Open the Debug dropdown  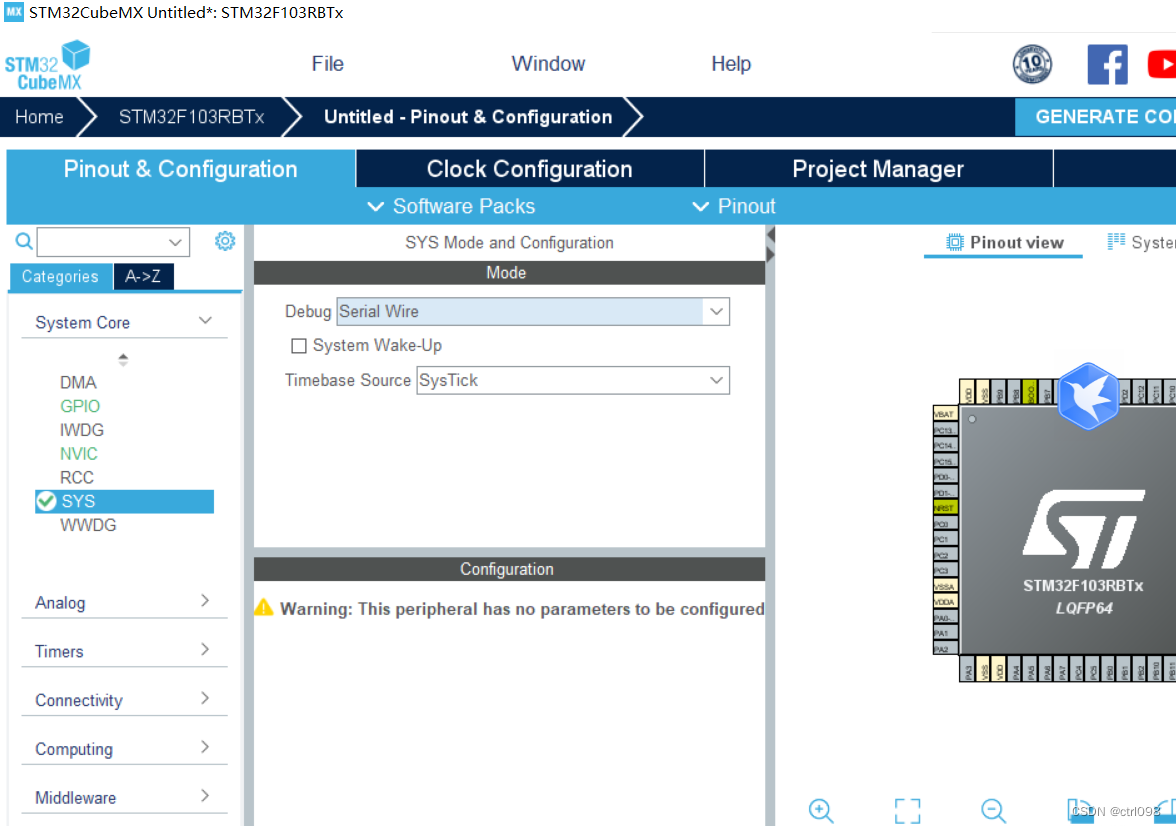click(x=532, y=311)
